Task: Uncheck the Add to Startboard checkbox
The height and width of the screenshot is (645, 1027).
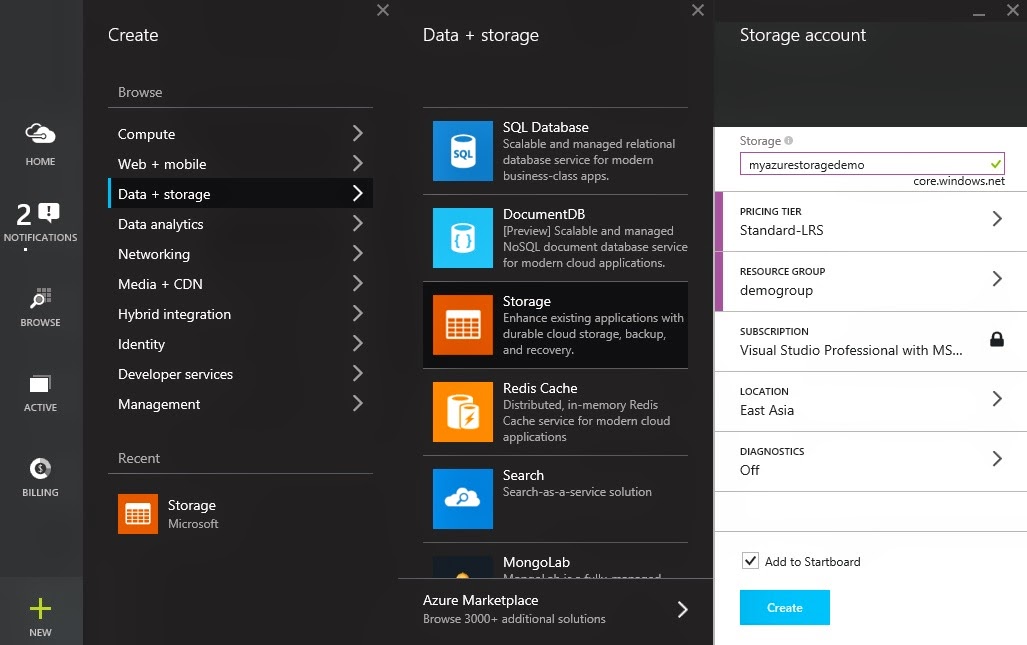Action: coord(751,561)
